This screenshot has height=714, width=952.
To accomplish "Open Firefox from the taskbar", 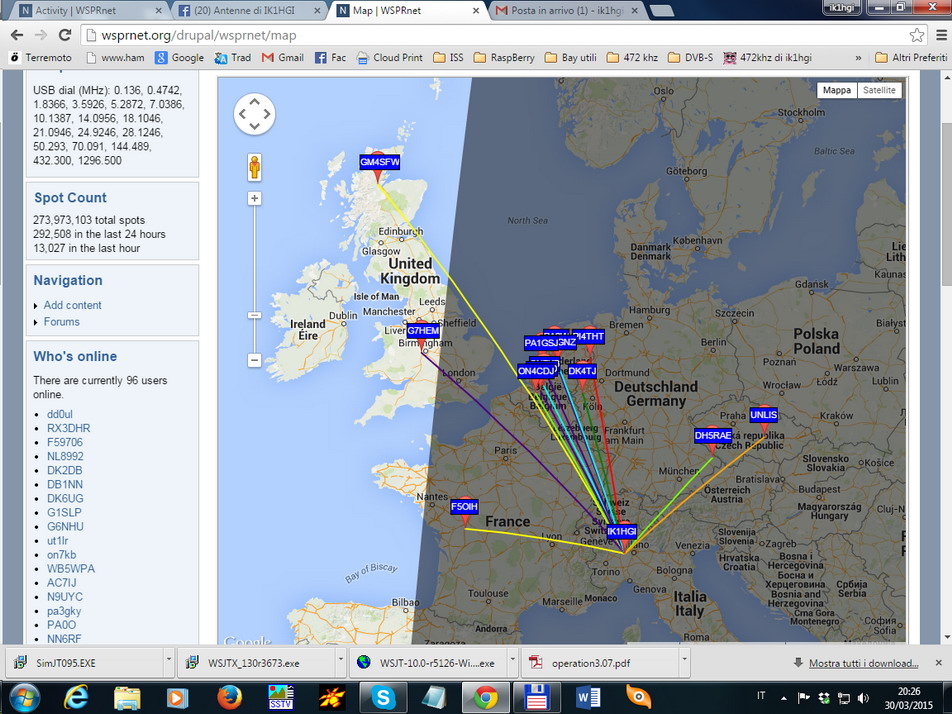I will click(229, 698).
